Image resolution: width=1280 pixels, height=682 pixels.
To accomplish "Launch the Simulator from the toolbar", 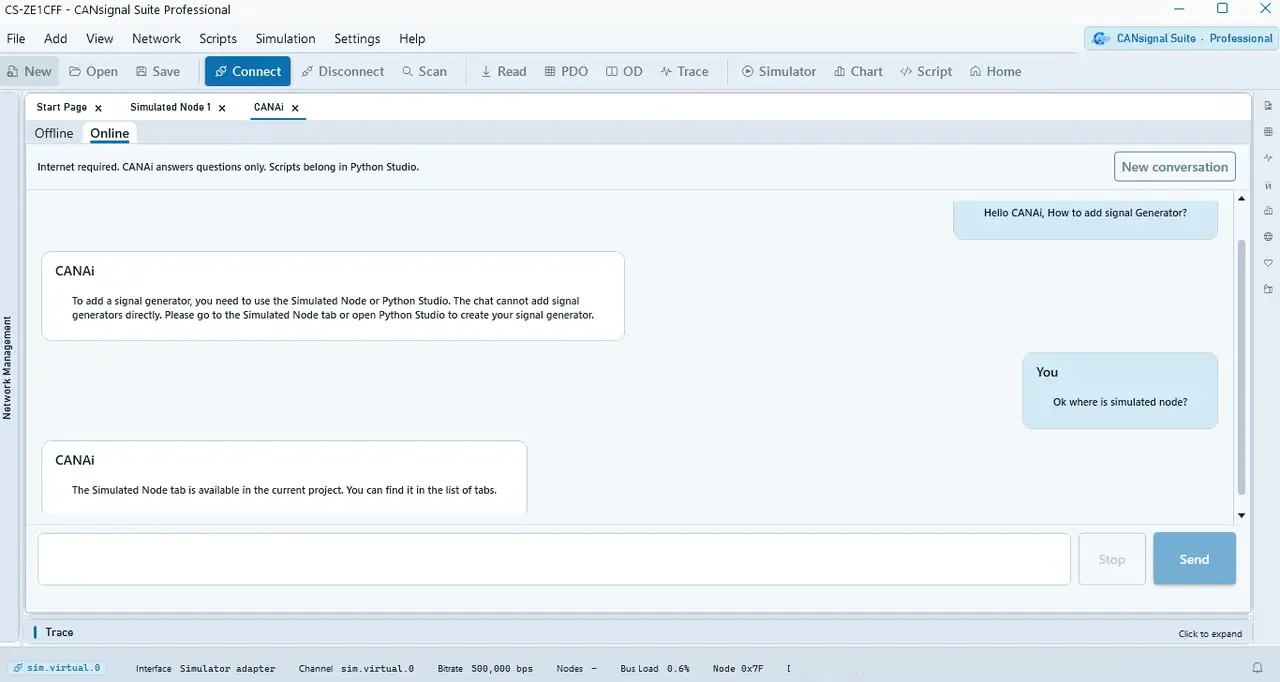I will click(x=778, y=71).
